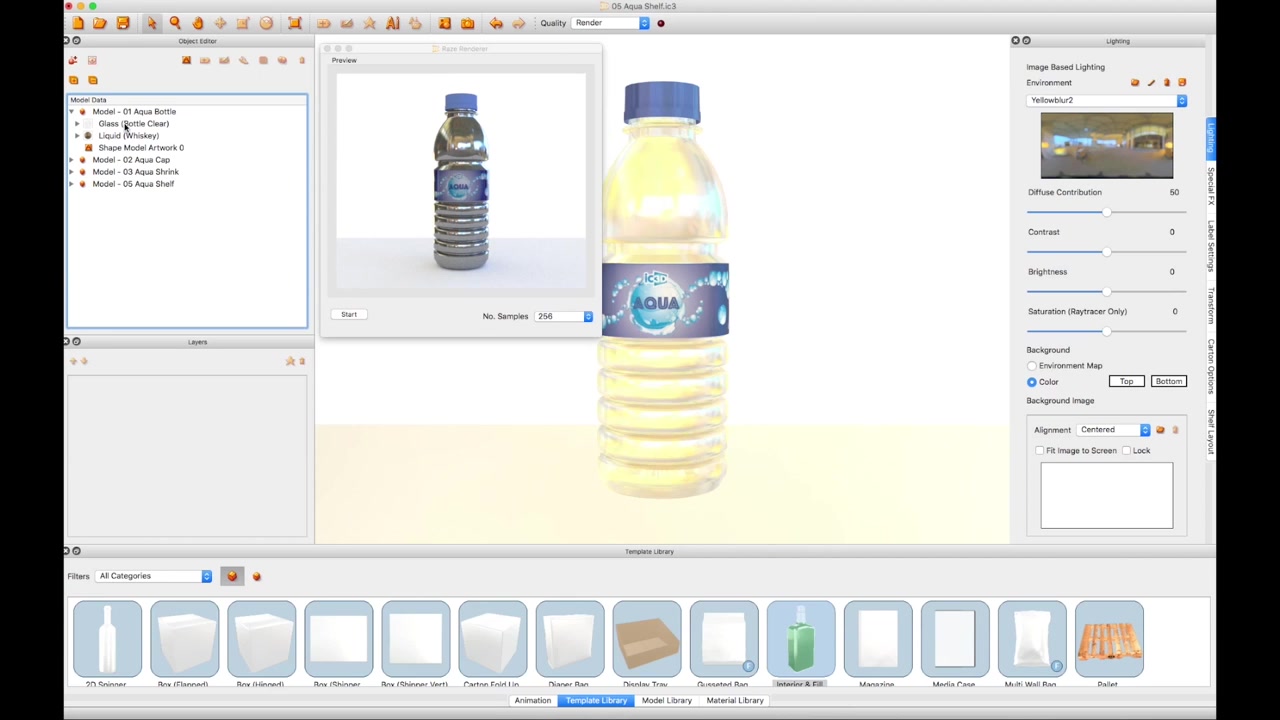
Task: Click the artwork shape icon in Object Editor toolbar
Action: point(186,60)
